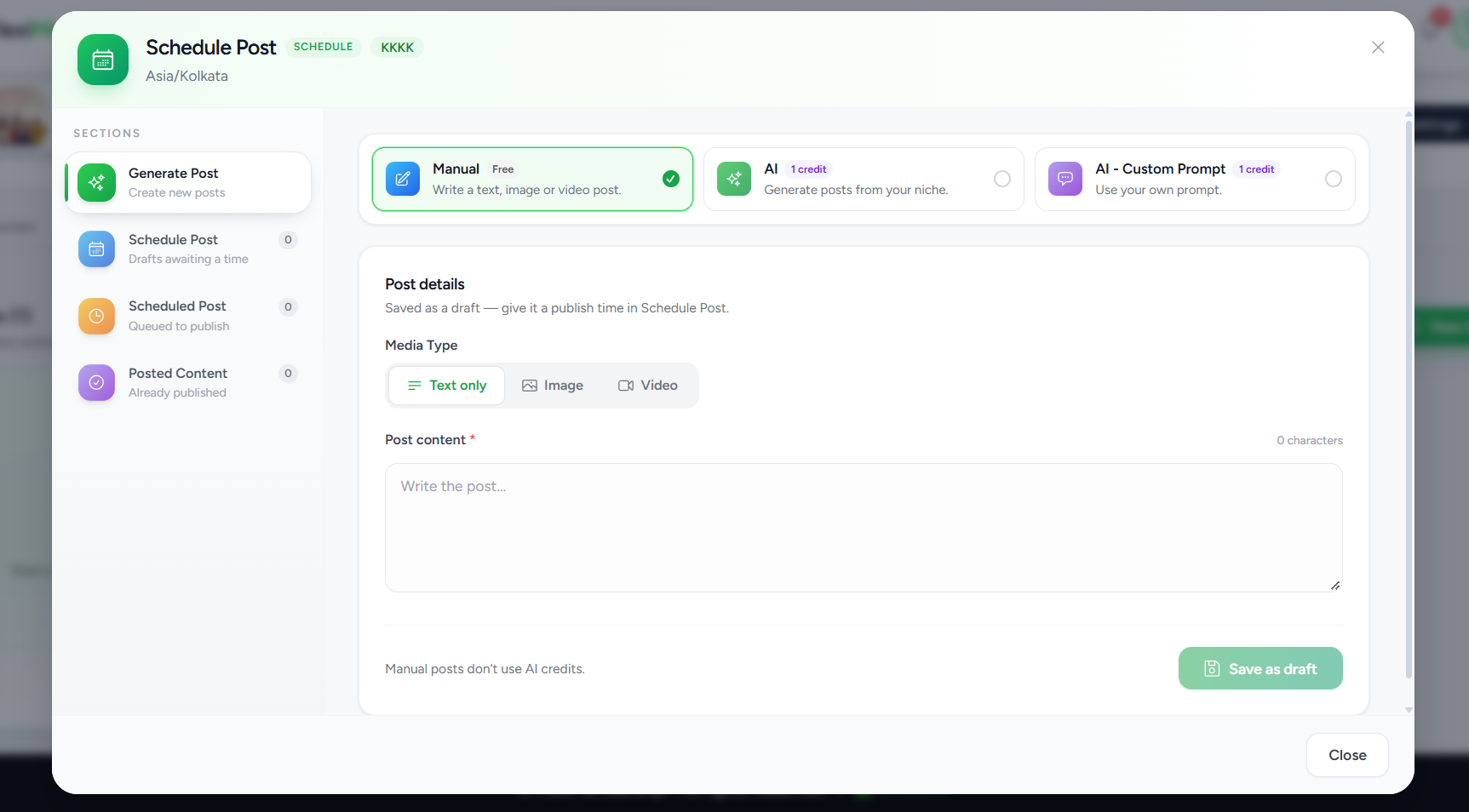Click the 1 credit badge on AI card
Screen dimensions: 1469x812
tap(809, 169)
